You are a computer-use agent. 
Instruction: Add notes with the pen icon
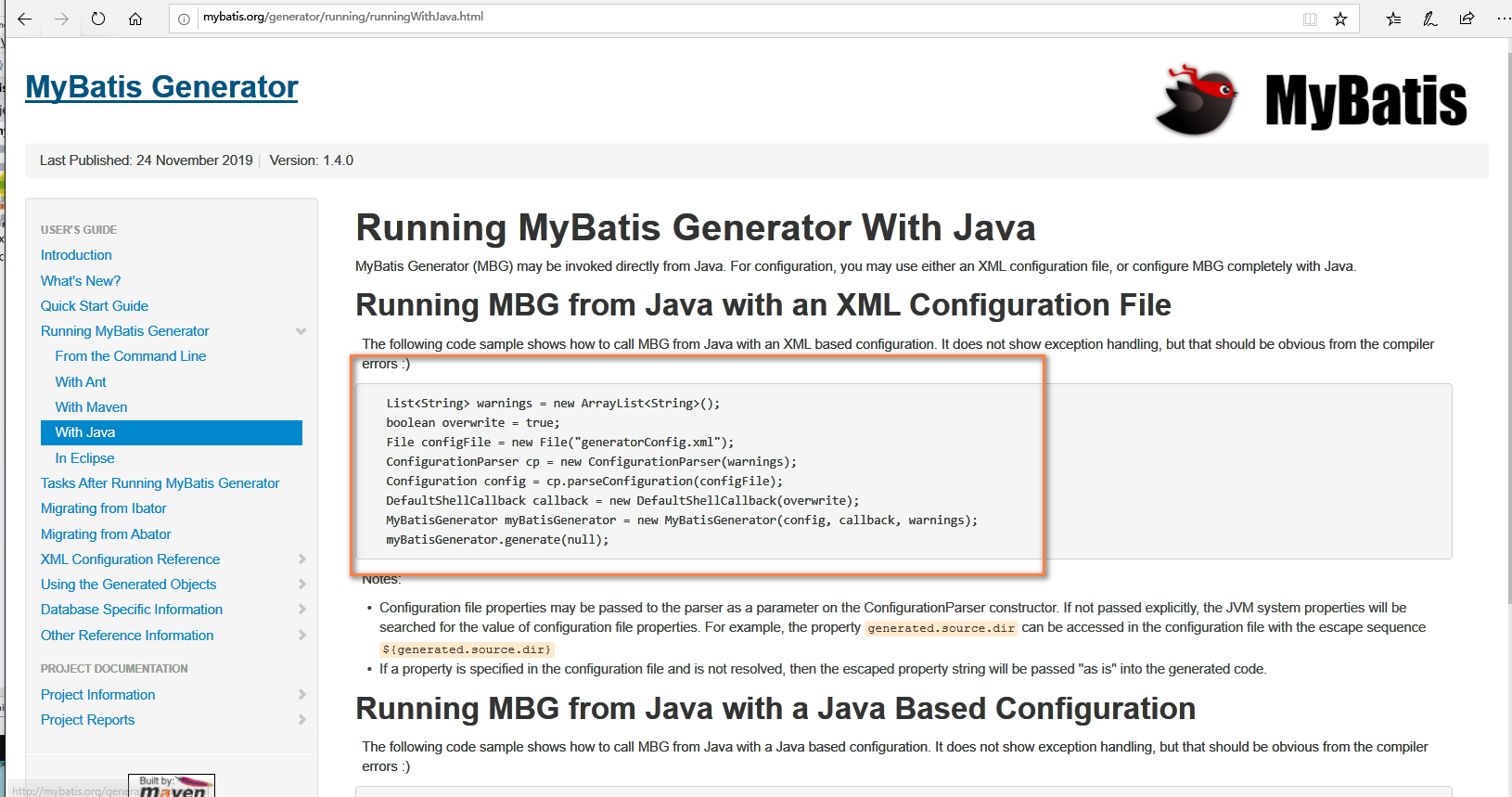[1430, 19]
